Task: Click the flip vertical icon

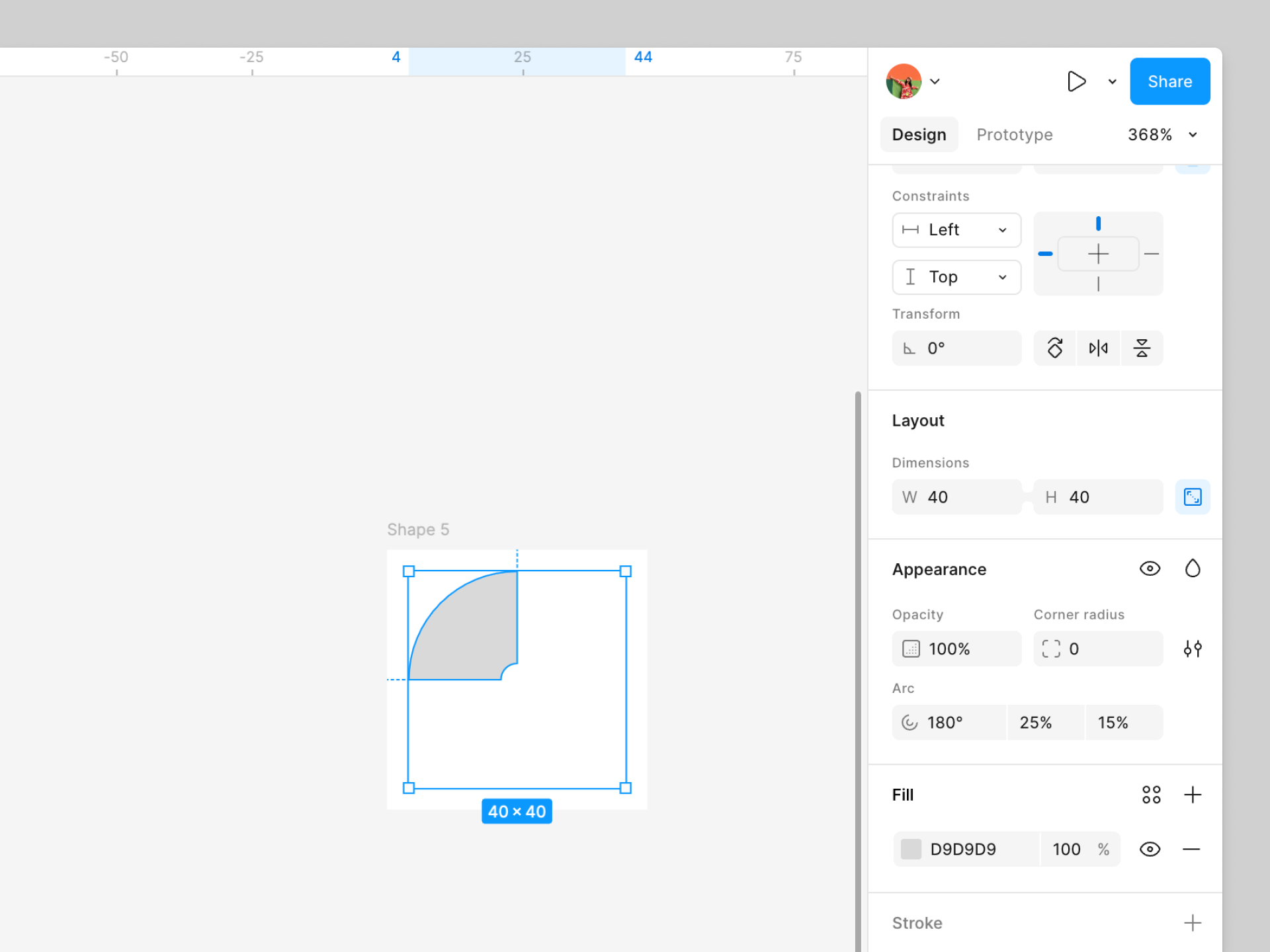Action: click(x=1142, y=348)
